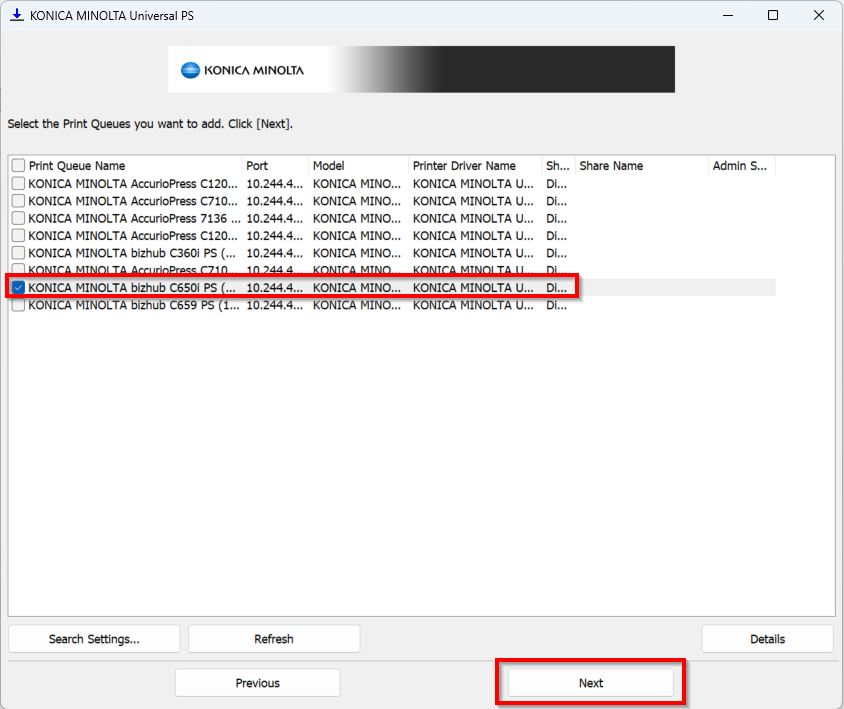
Task: View Details of the selected printer
Action: click(767, 638)
